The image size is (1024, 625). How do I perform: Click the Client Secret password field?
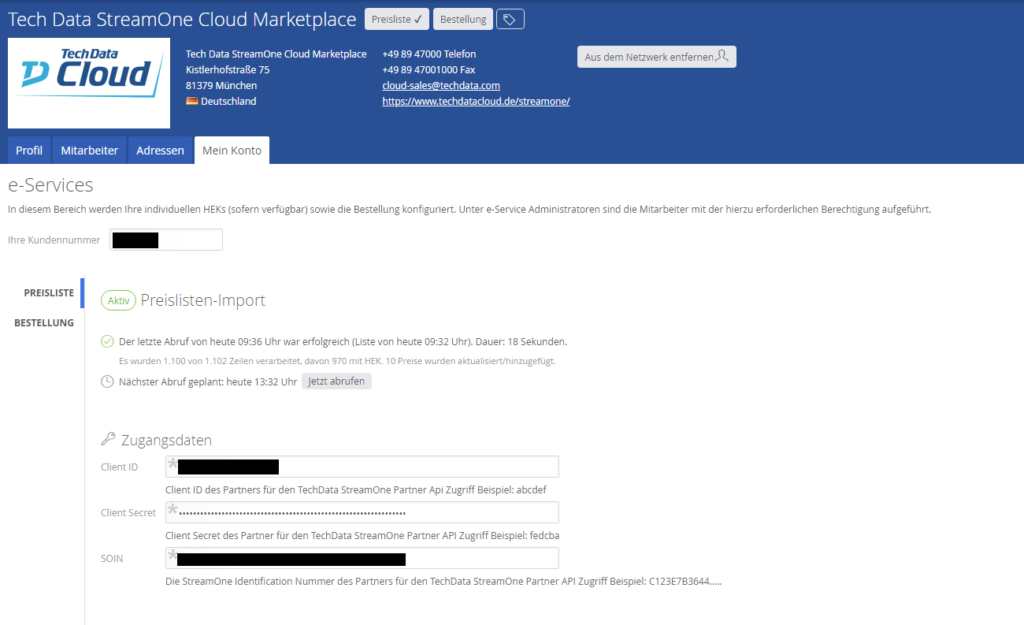[x=362, y=512]
